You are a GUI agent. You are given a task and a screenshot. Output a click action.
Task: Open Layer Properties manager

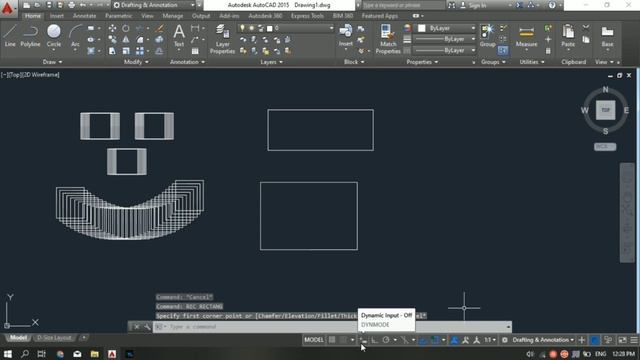(222, 39)
